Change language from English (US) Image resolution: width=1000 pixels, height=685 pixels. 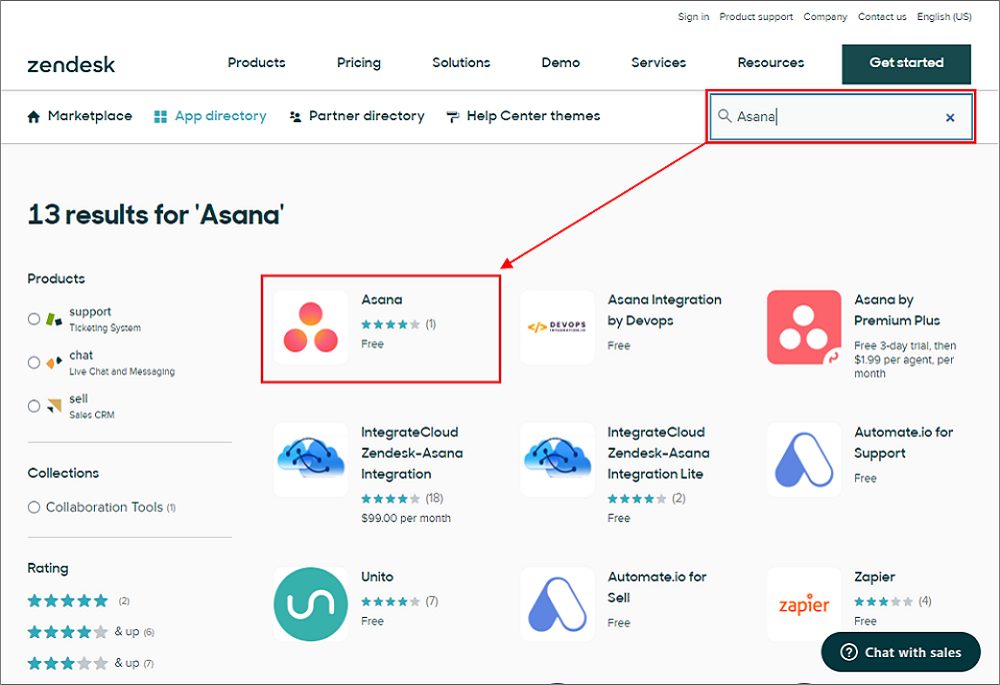pos(945,17)
